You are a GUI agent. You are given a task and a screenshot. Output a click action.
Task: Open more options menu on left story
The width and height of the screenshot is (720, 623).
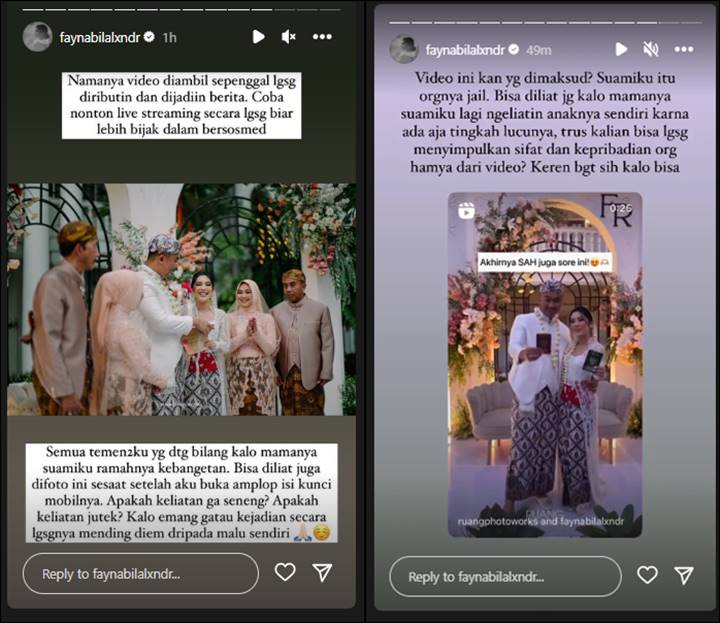[322, 37]
